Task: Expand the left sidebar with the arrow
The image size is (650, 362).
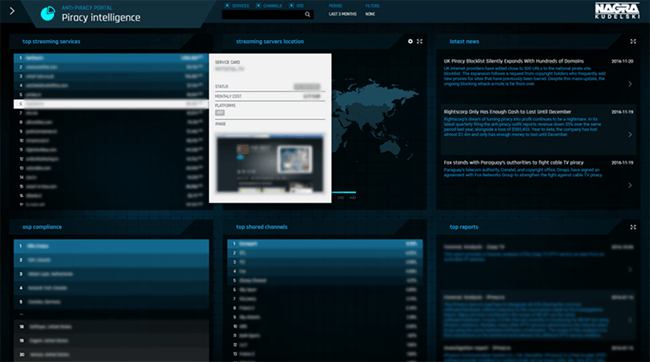Action: [12, 11]
